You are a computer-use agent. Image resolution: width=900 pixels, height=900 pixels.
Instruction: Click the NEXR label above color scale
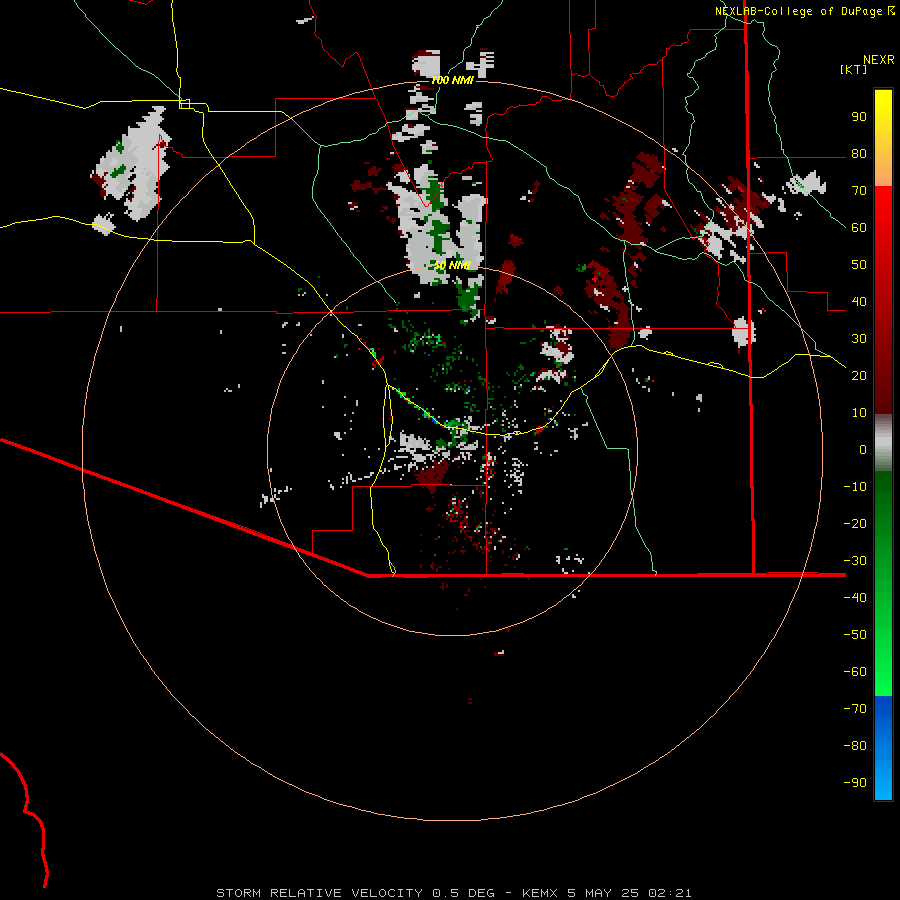click(x=879, y=60)
